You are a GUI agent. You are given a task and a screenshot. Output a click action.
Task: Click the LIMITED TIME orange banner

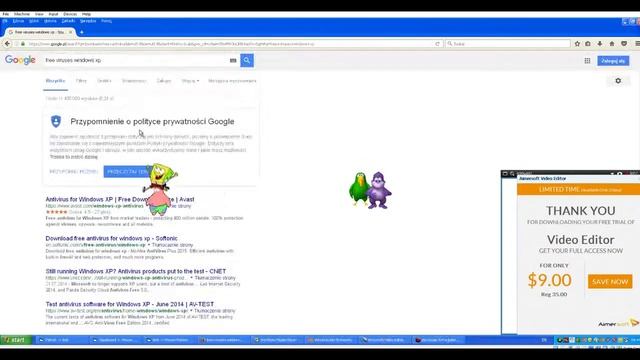coord(578,189)
